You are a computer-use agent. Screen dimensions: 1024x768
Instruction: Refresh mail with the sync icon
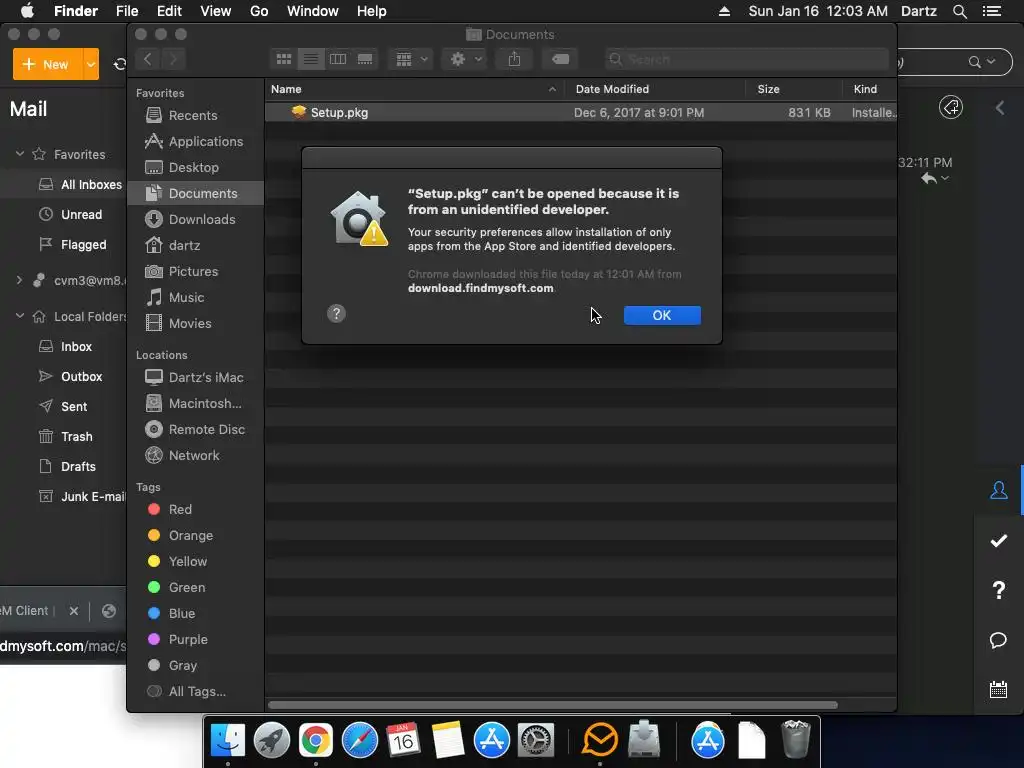pos(120,64)
